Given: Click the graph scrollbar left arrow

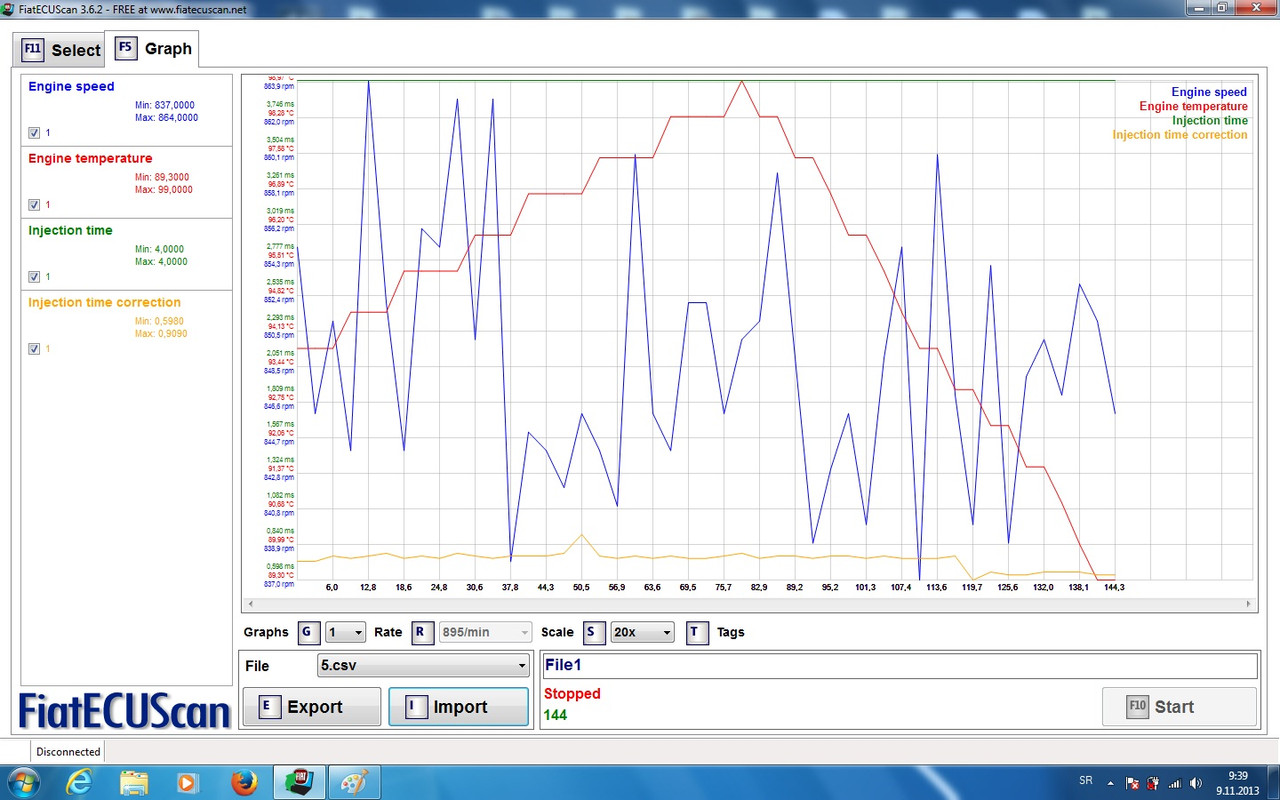Looking at the screenshot, I should click(x=250, y=604).
